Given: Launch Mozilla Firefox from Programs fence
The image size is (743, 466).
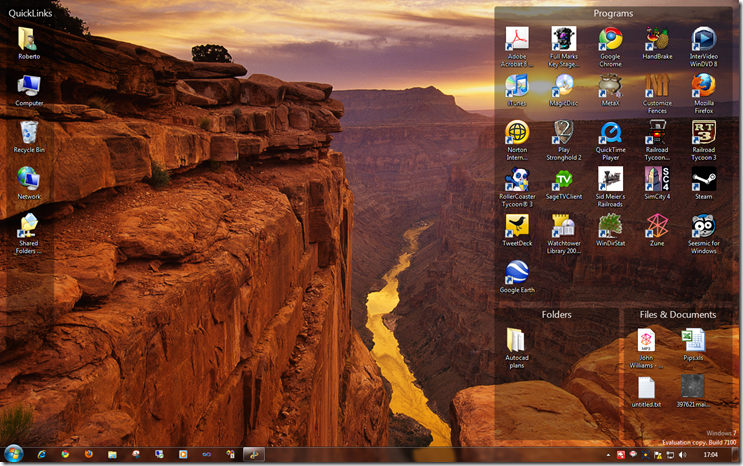Looking at the screenshot, I should point(704,86).
